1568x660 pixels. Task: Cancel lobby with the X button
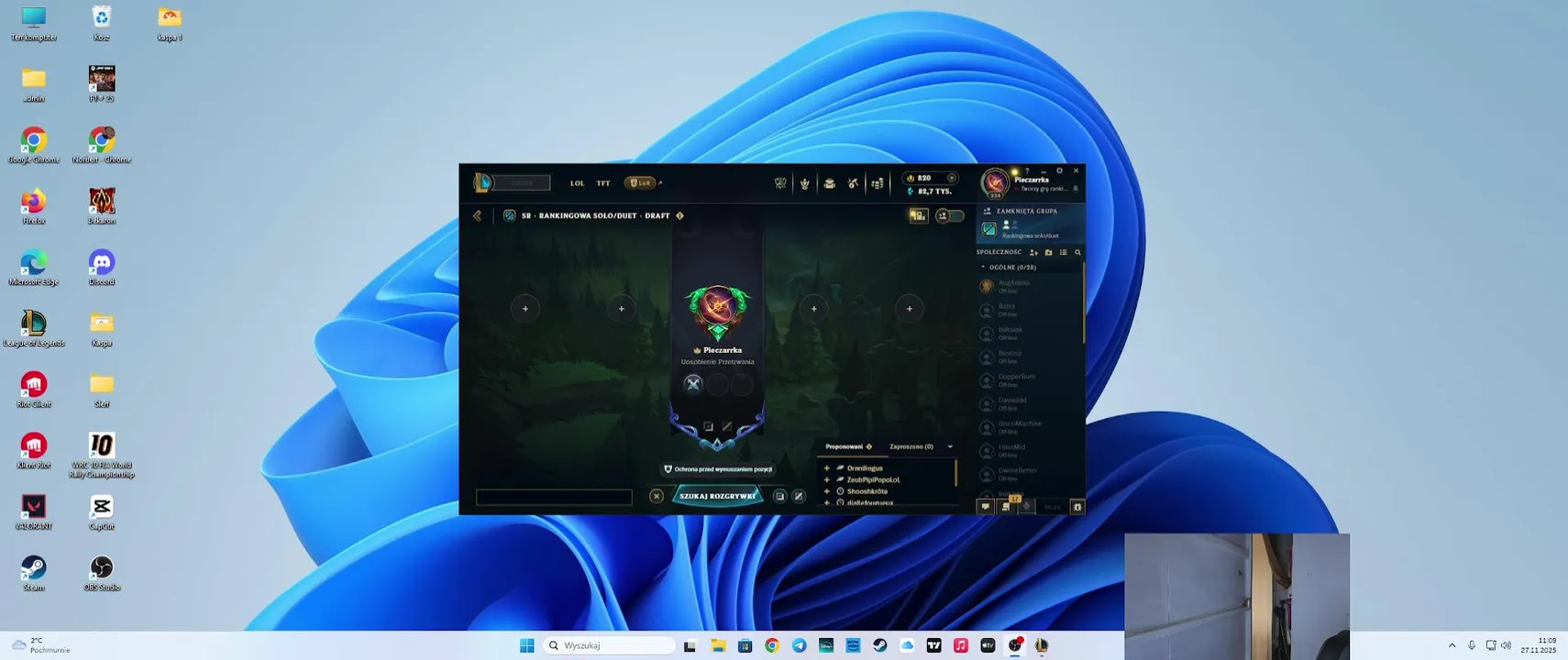pos(657,496)
